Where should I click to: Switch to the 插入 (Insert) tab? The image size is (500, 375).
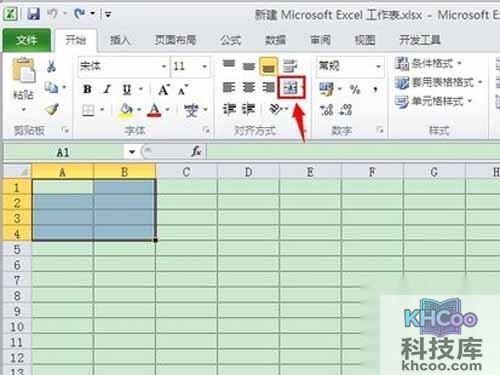[x=120, y=40]
